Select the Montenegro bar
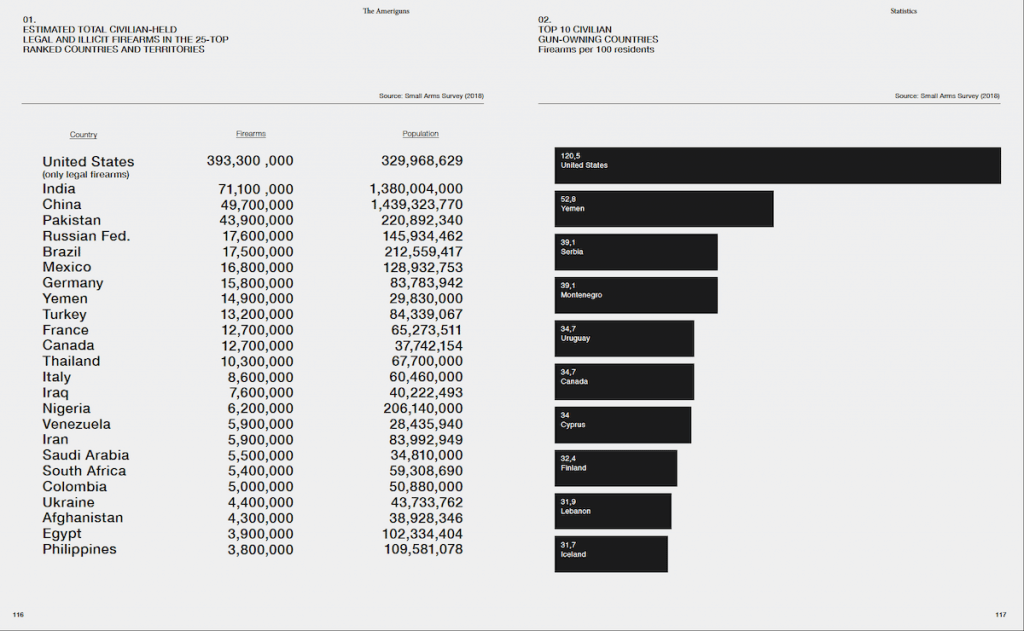This screenshot has width=1024, height=631. (636, 295)
